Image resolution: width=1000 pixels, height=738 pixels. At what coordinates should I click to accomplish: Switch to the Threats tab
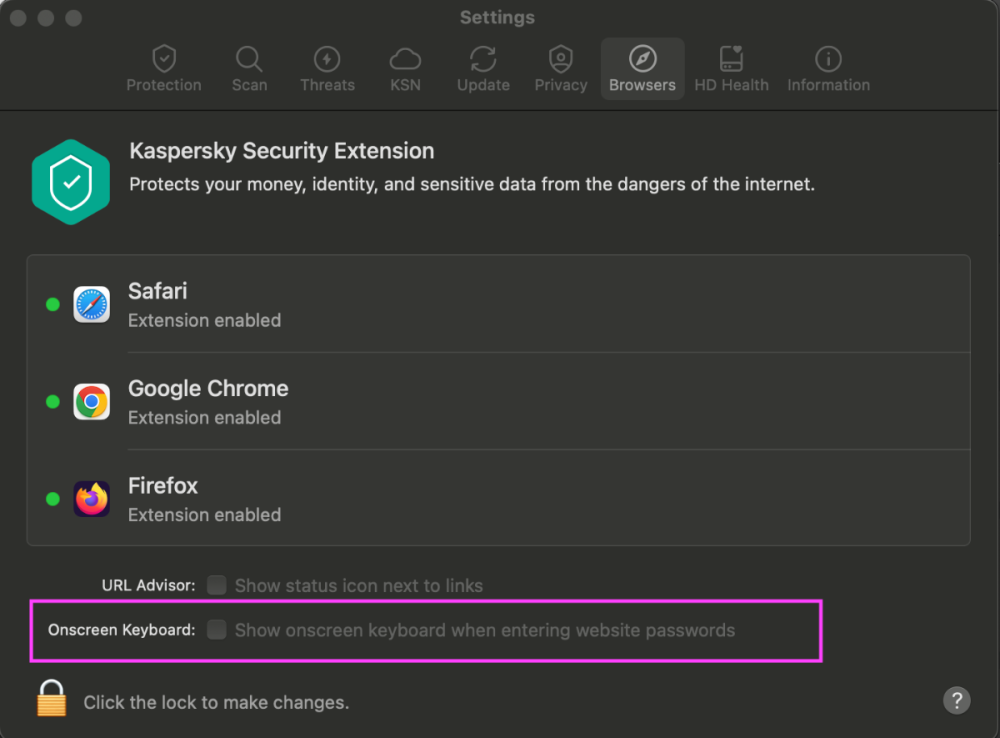coord(327,69)
